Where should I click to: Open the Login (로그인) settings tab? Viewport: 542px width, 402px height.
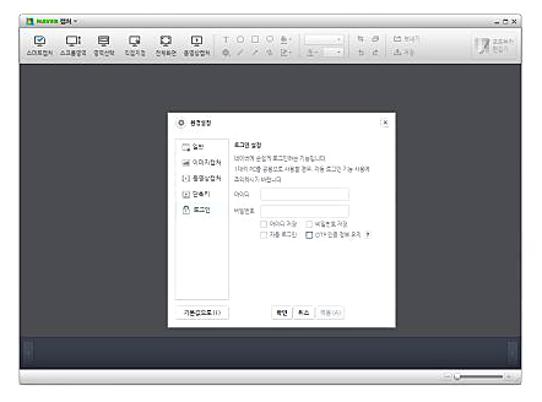pyautogui.click(x=202, y=210)
